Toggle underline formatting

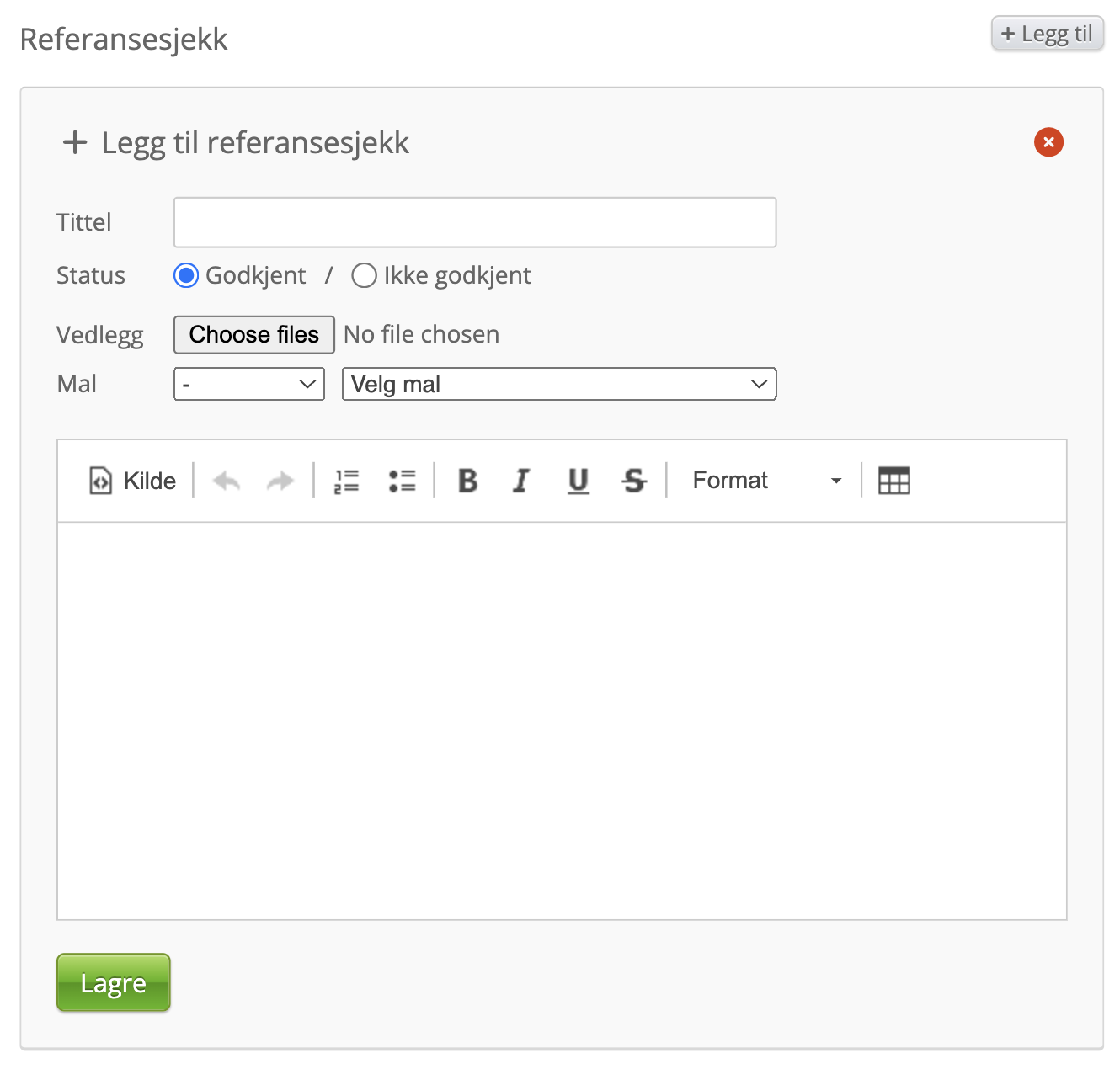click(579, 481)
